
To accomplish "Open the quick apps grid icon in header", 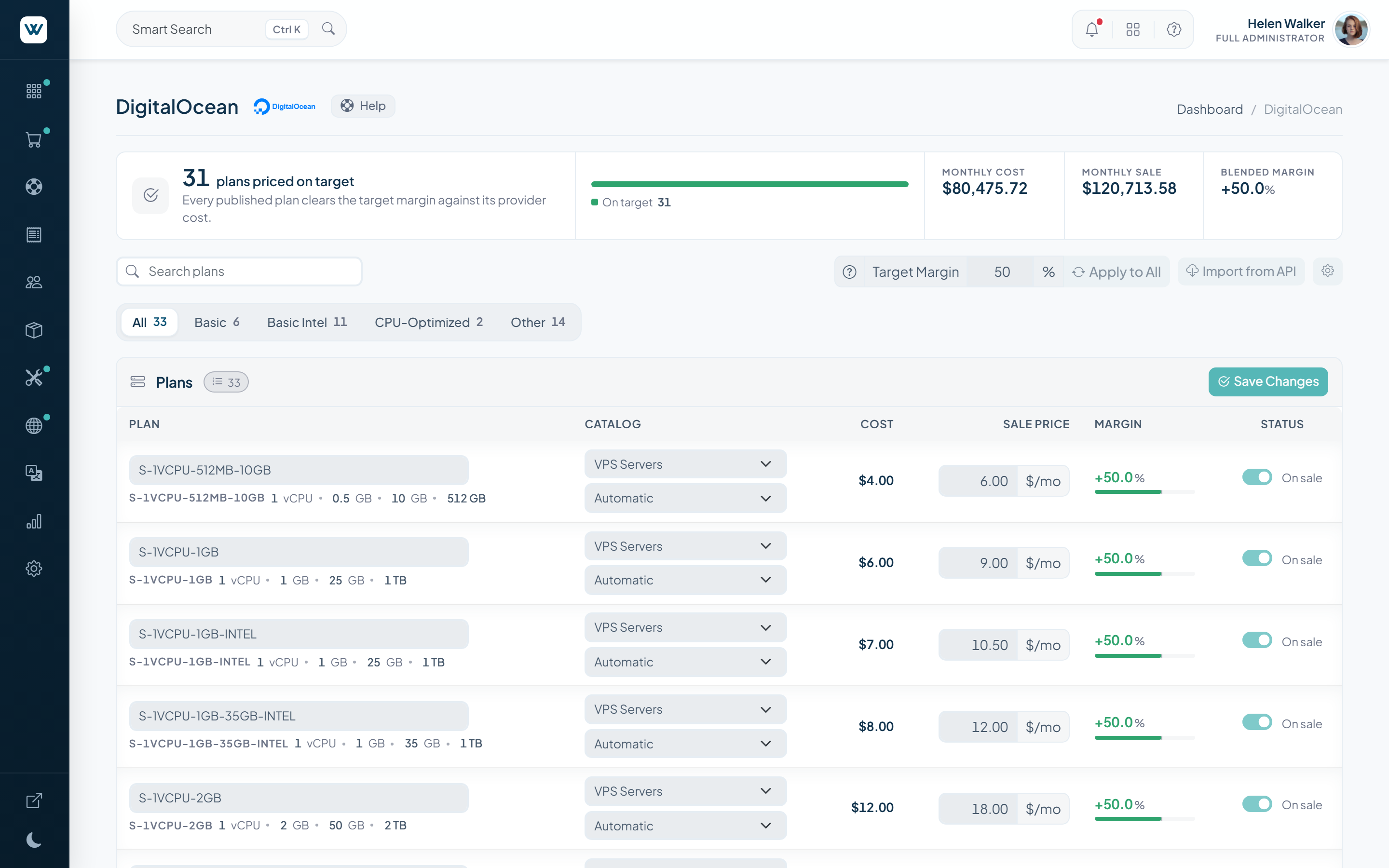I will coord(1133,29).
